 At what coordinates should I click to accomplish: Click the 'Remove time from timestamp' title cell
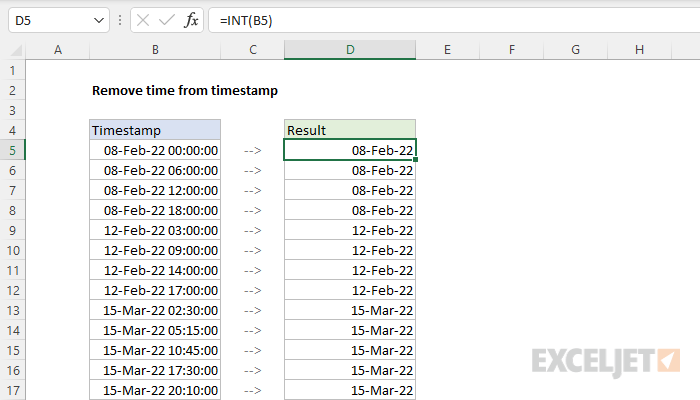point(185,91)
